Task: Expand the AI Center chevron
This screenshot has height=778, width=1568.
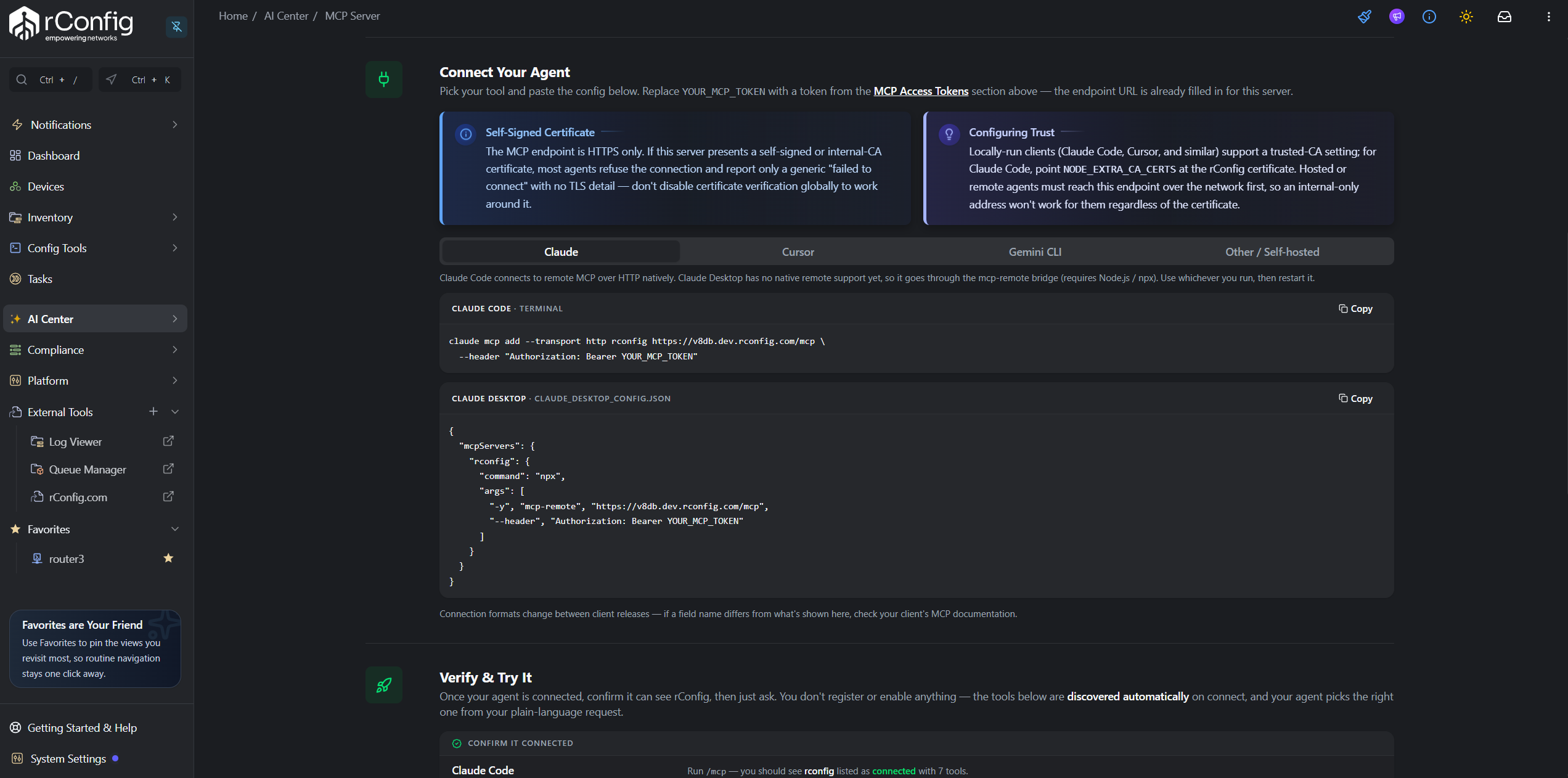Action: pyautogui.click(x=175, y=319)
